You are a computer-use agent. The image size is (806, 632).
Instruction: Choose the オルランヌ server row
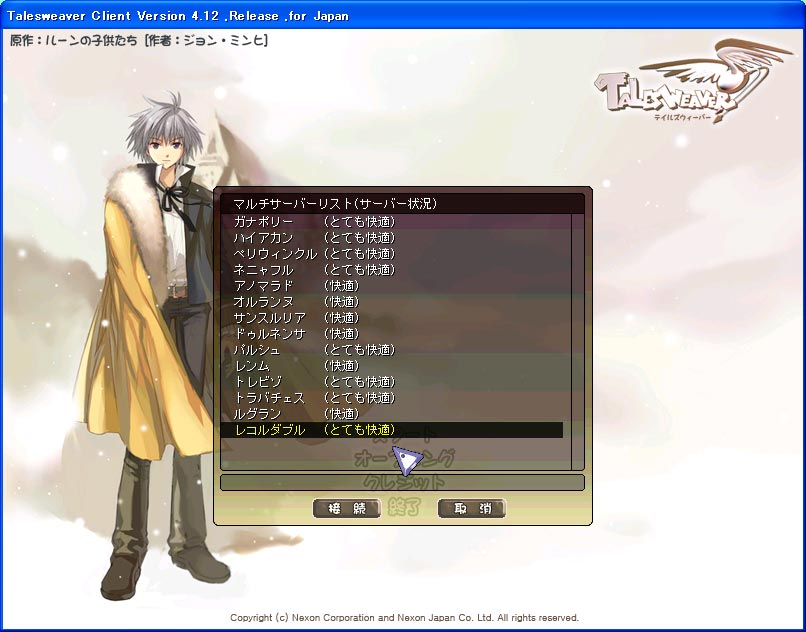pyautogui.click(x=392, y=301)
